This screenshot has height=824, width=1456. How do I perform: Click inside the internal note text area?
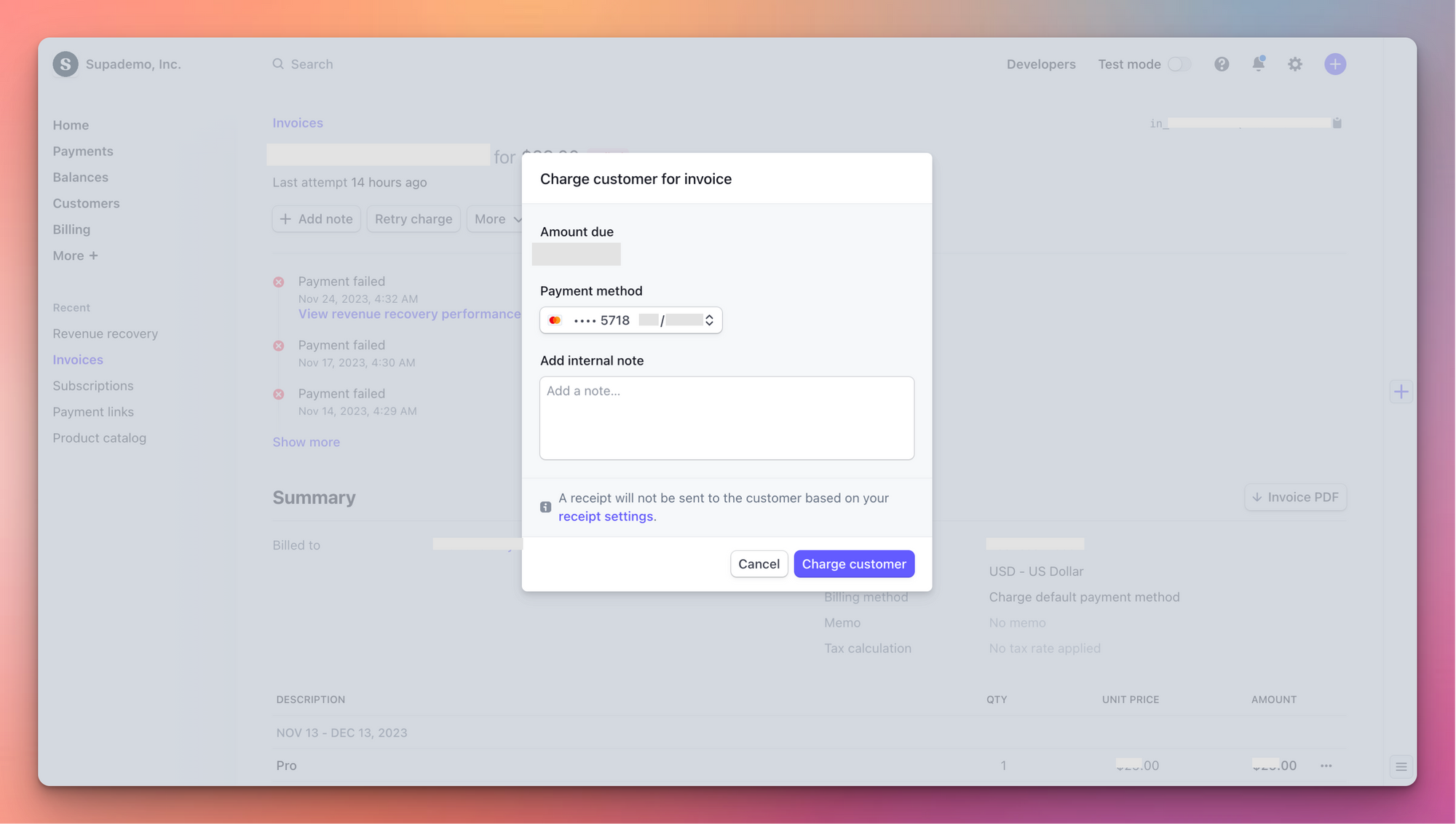click(x=726, y=418)
